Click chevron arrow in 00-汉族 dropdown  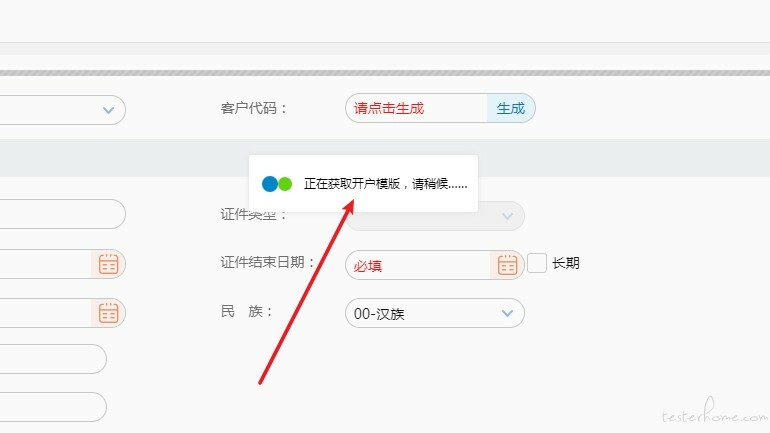(x=507, y=313)
